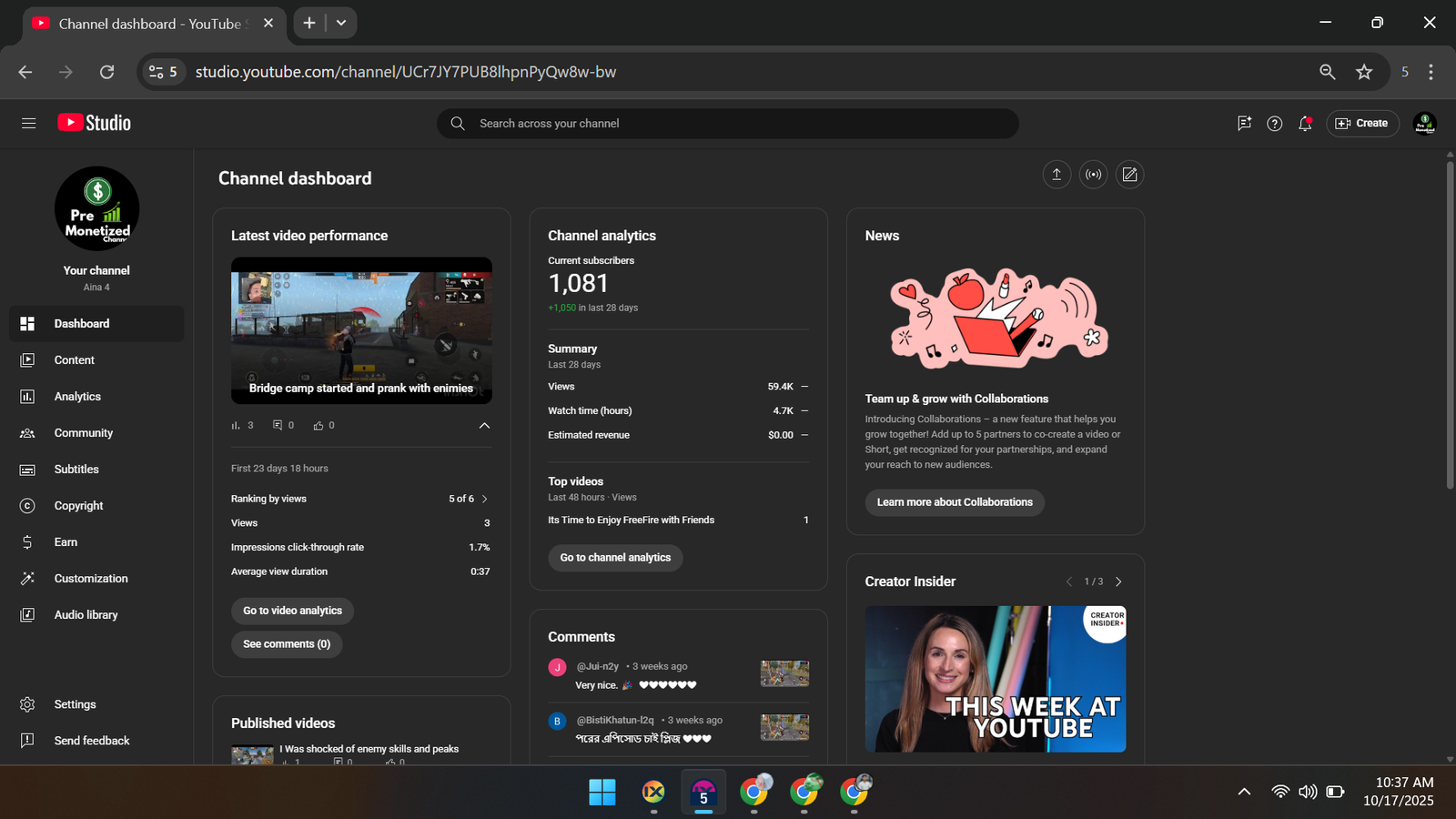Open the Create button menu
Screen dimensions: 1456x819
pyautogui.click(x=1362, y=124)
